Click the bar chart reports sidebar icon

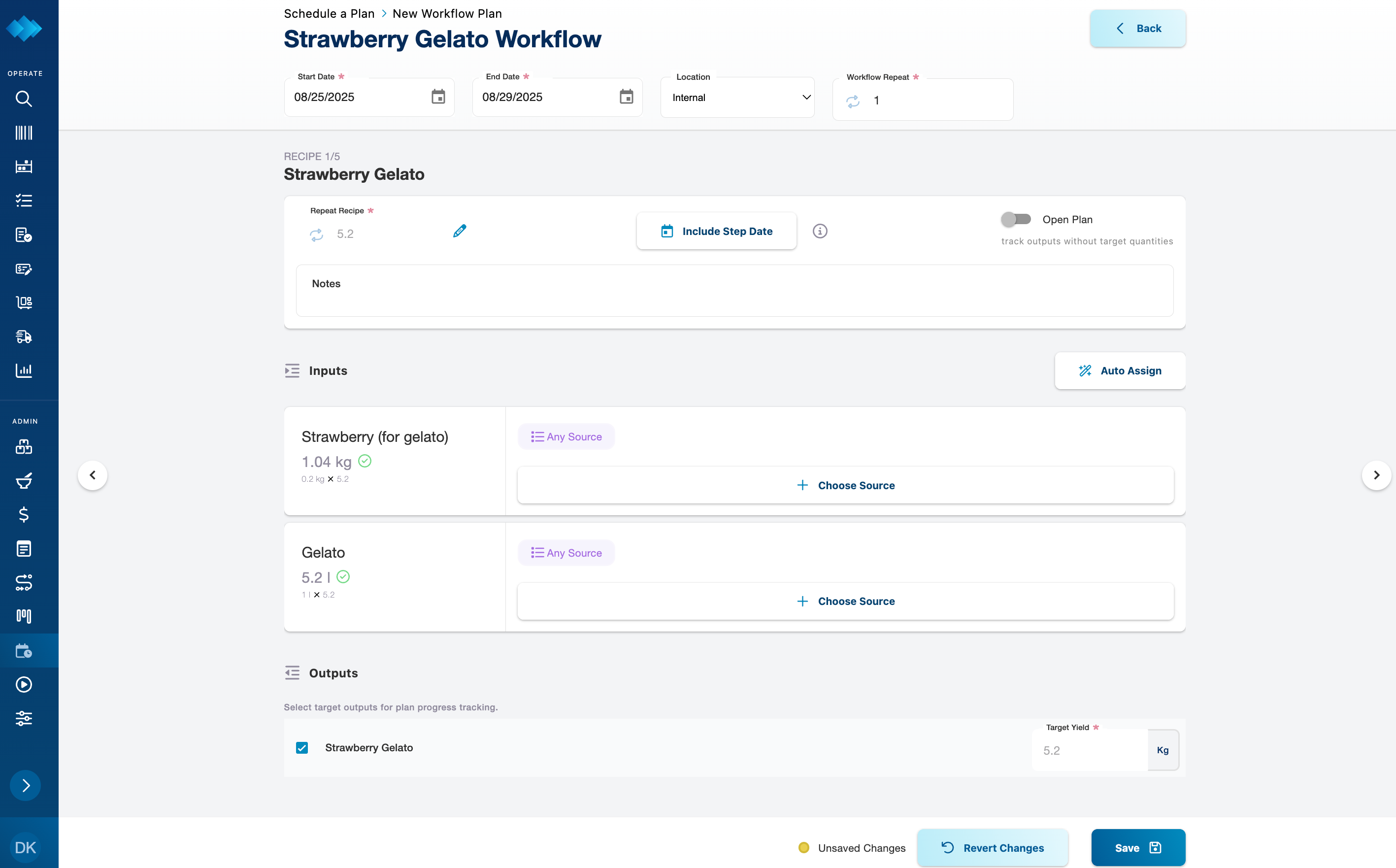[24, 370]
